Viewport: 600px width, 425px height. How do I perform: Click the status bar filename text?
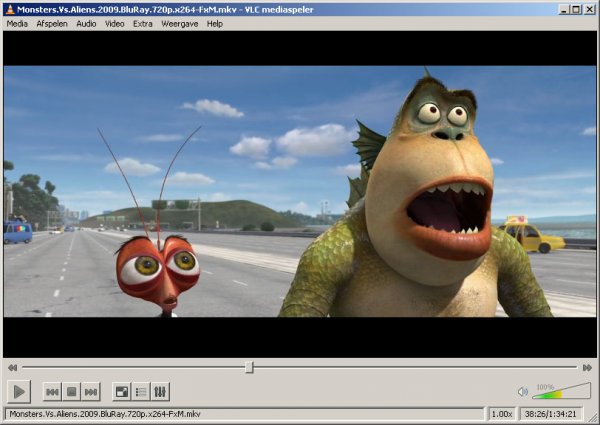pyautogui.click(x=105, y=414)
